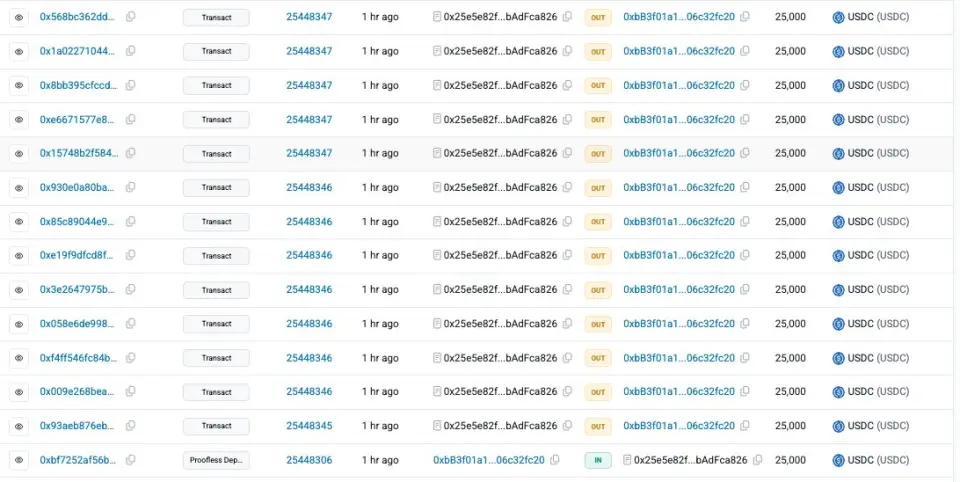This screenshot has width=960, height=482.
Task: Click Transact method in 0x568bc362dd row
Action: [x=216, y=18]
